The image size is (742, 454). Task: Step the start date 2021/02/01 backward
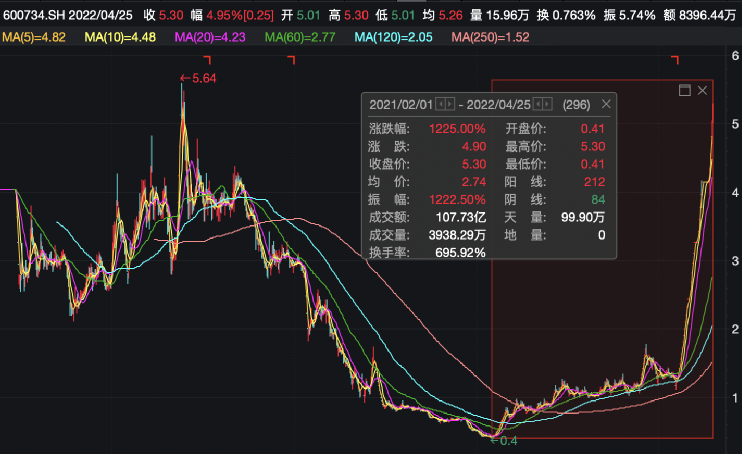pyautogui.click(x=440, y=104)
